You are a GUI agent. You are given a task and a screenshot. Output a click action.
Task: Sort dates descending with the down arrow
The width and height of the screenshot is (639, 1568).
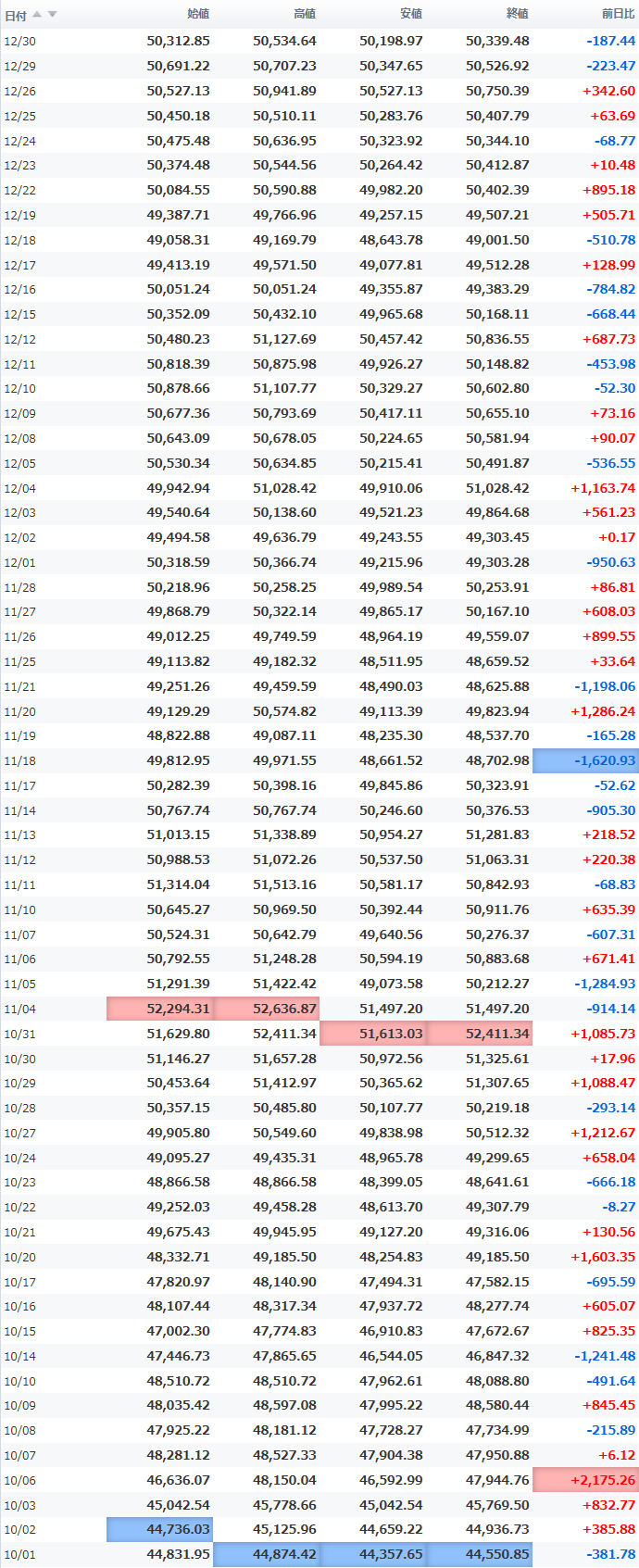tap(52, 14)
